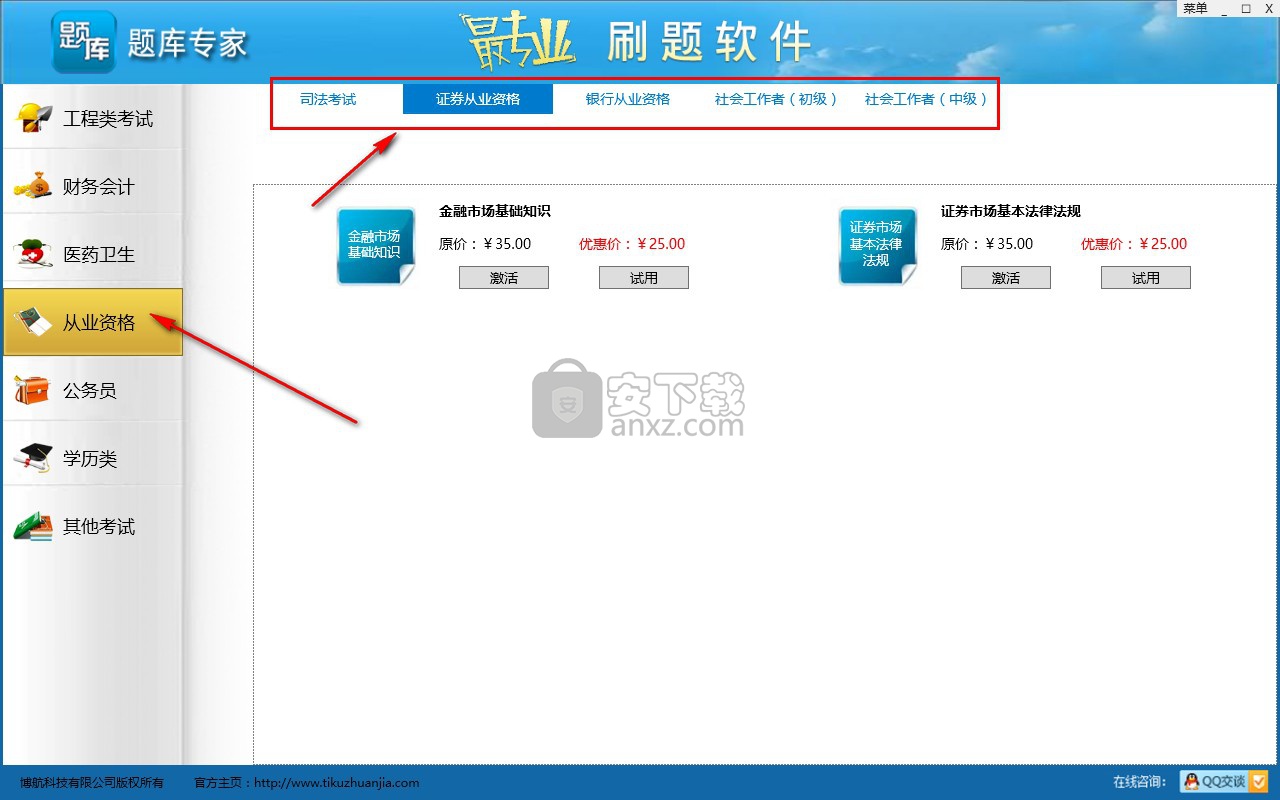The image size is (1280, 800).
Task: Select 财务会计 category
Action: 93,186
